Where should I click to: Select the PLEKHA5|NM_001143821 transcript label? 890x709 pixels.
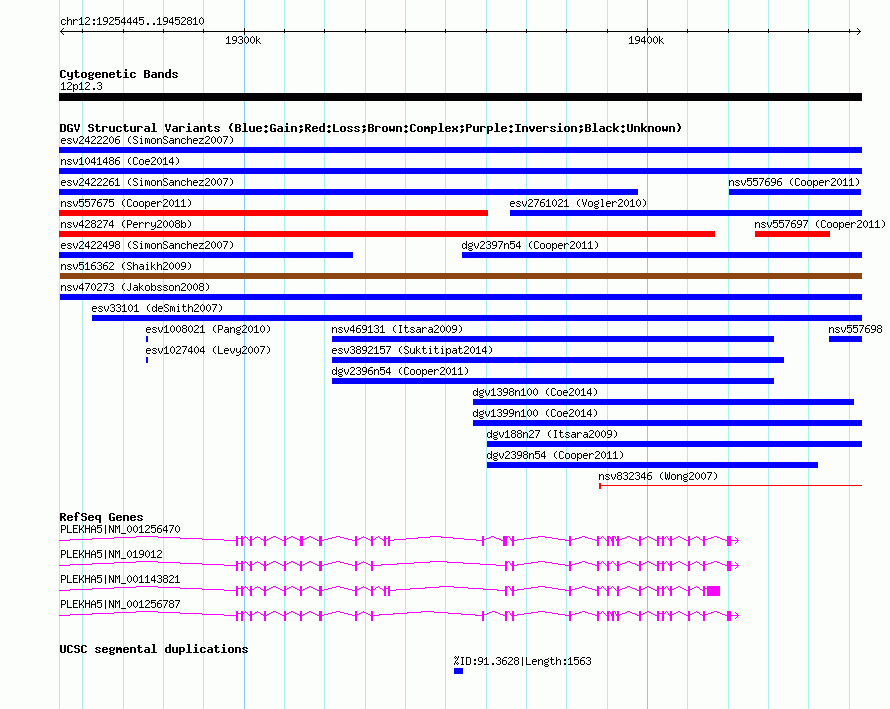coord(120,579)
